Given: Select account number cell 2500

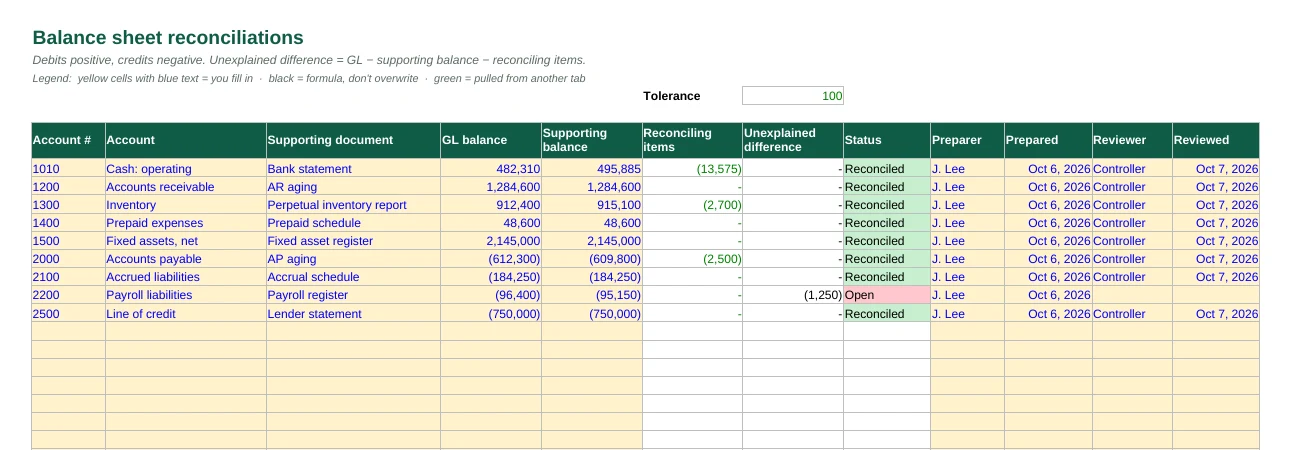Looking at the screenshot, I should tap(68, 314).
